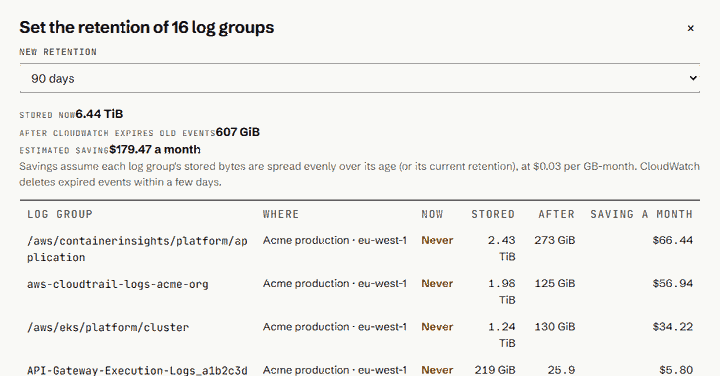720x376 pixels.
Task: Click the 130 GiB after value
Action: pos(554,326)
